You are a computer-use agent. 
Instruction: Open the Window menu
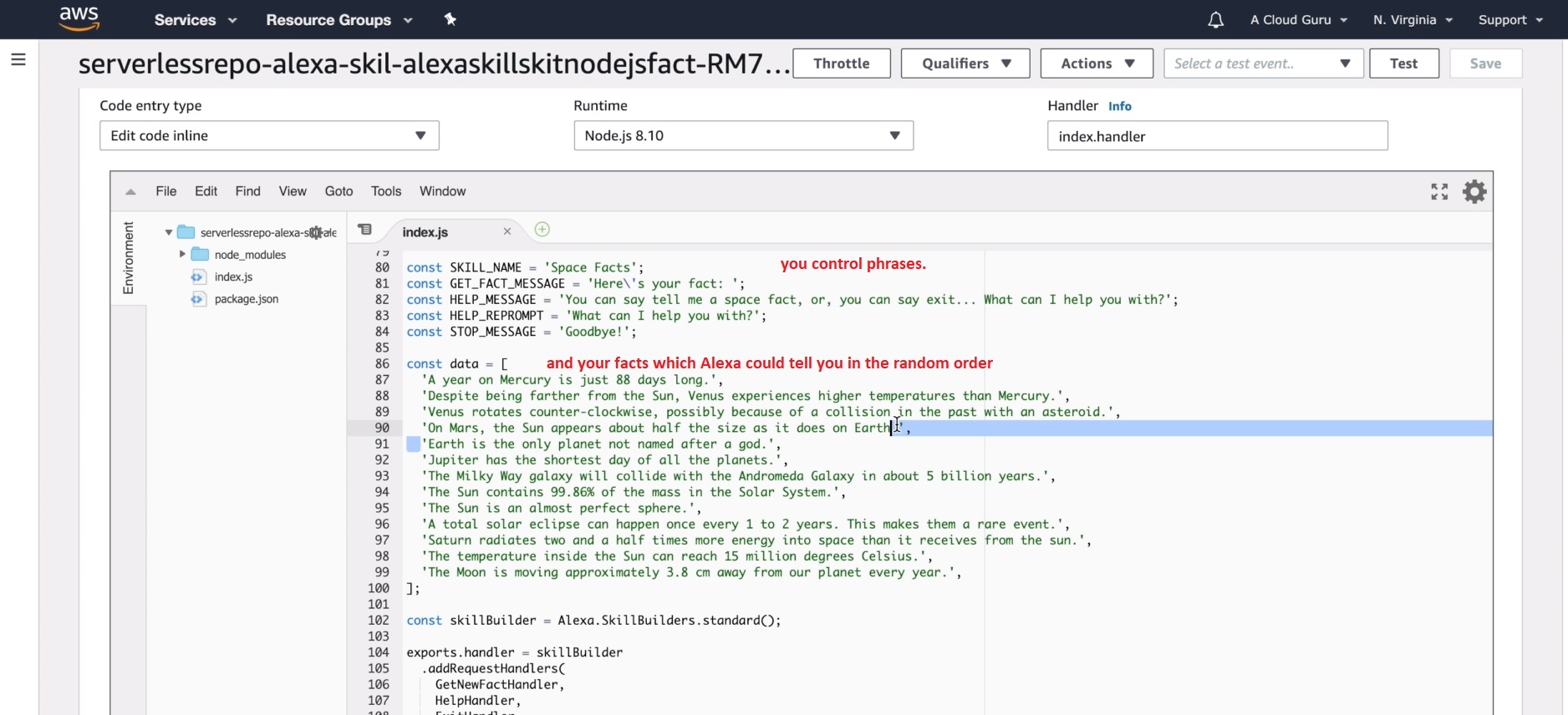tap(442, 191)
